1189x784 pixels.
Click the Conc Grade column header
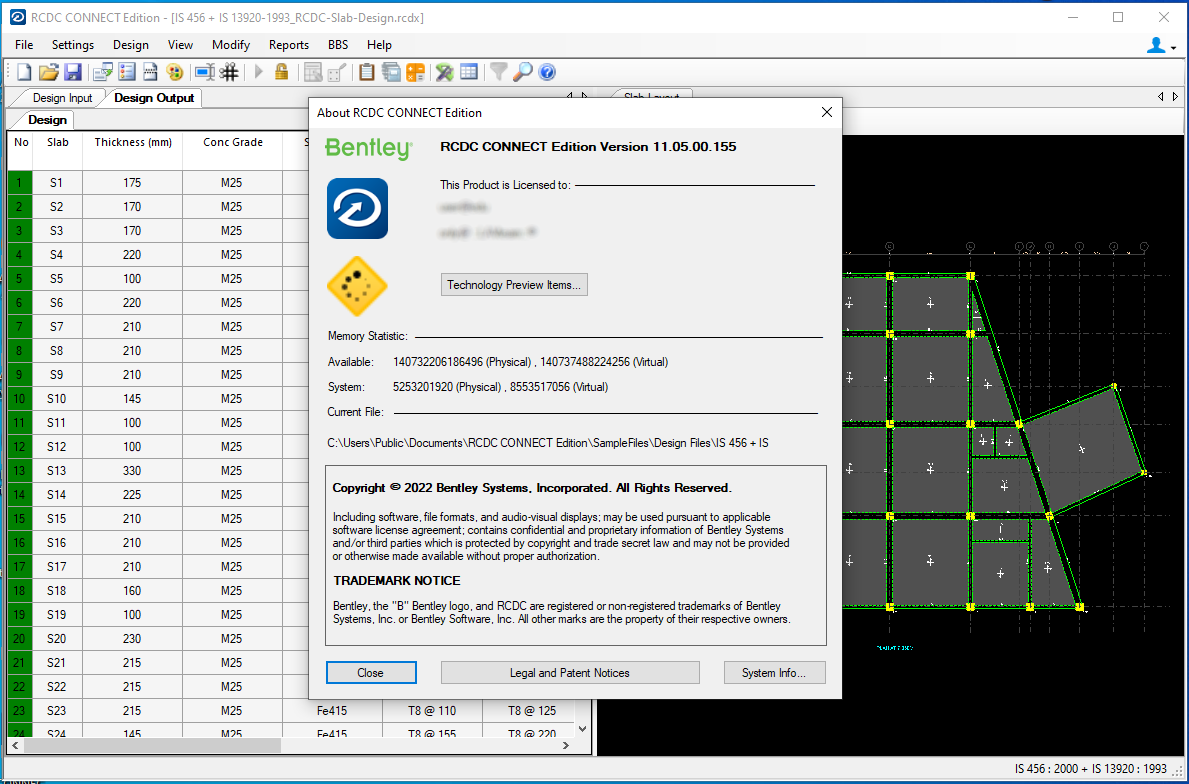tap(233, 150)
